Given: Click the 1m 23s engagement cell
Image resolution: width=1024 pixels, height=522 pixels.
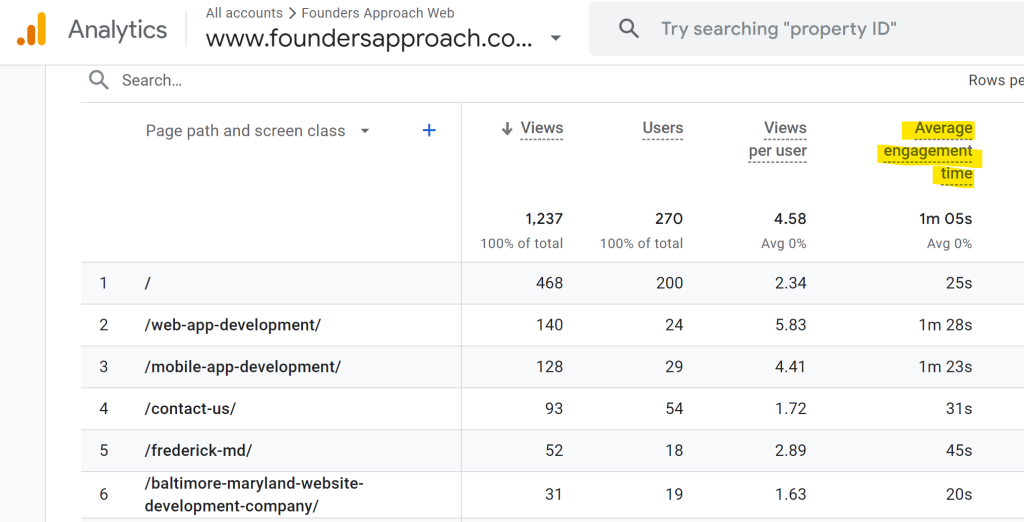Looking at the screenshot, I should coord(946,367).
